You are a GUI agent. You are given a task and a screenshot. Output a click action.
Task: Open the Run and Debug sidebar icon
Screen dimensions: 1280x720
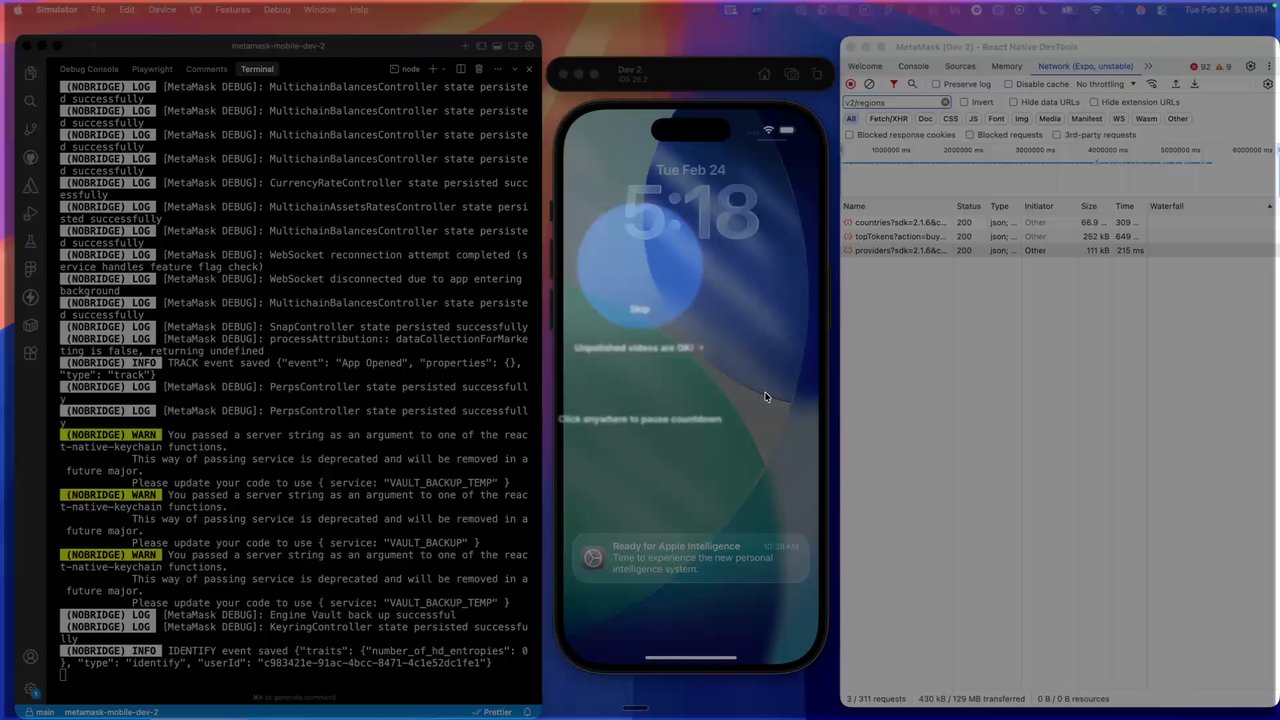[x=30, y=213]
